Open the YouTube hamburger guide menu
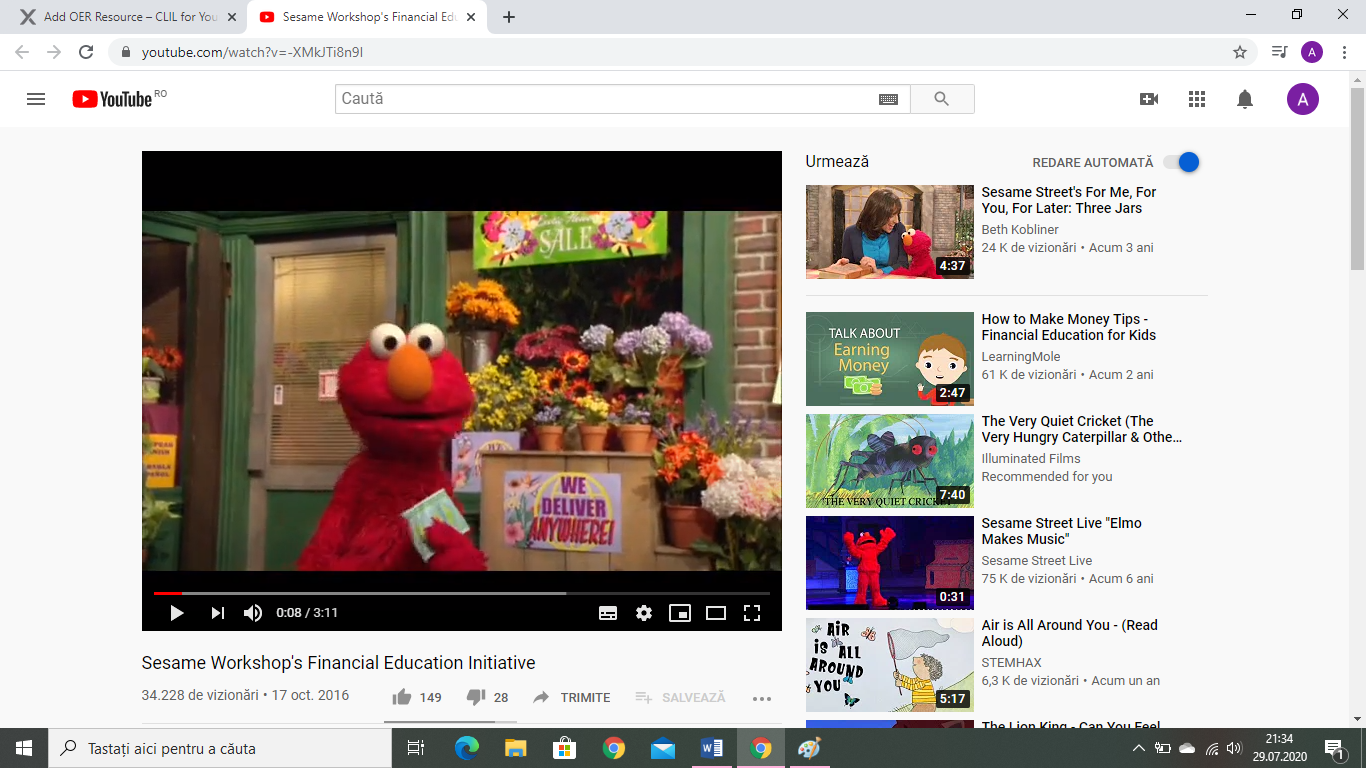 36,99
